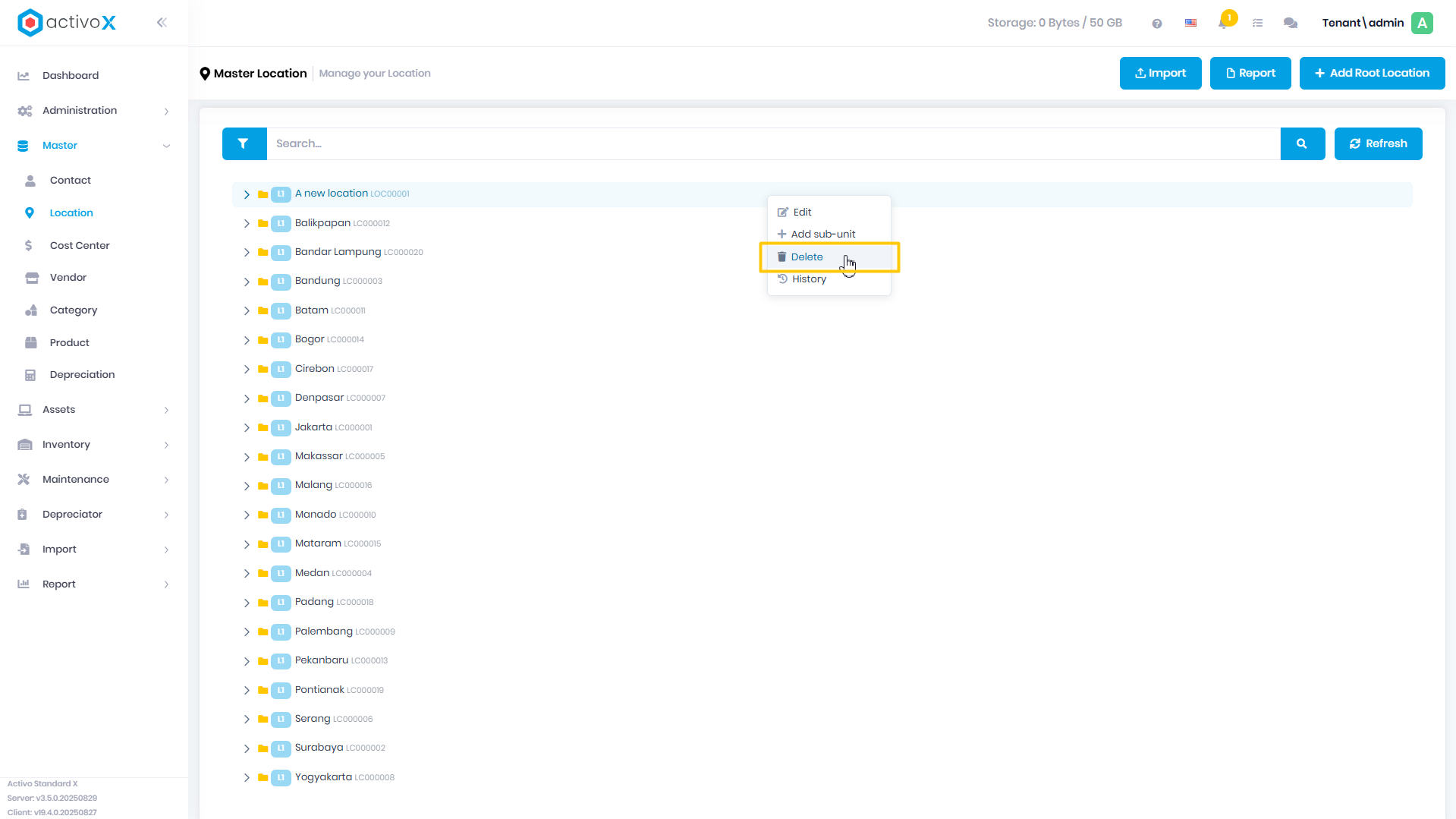Viewport: 1456px width, 819px height.
Task: Expand Maintenance menu
Action: (94, 480)
